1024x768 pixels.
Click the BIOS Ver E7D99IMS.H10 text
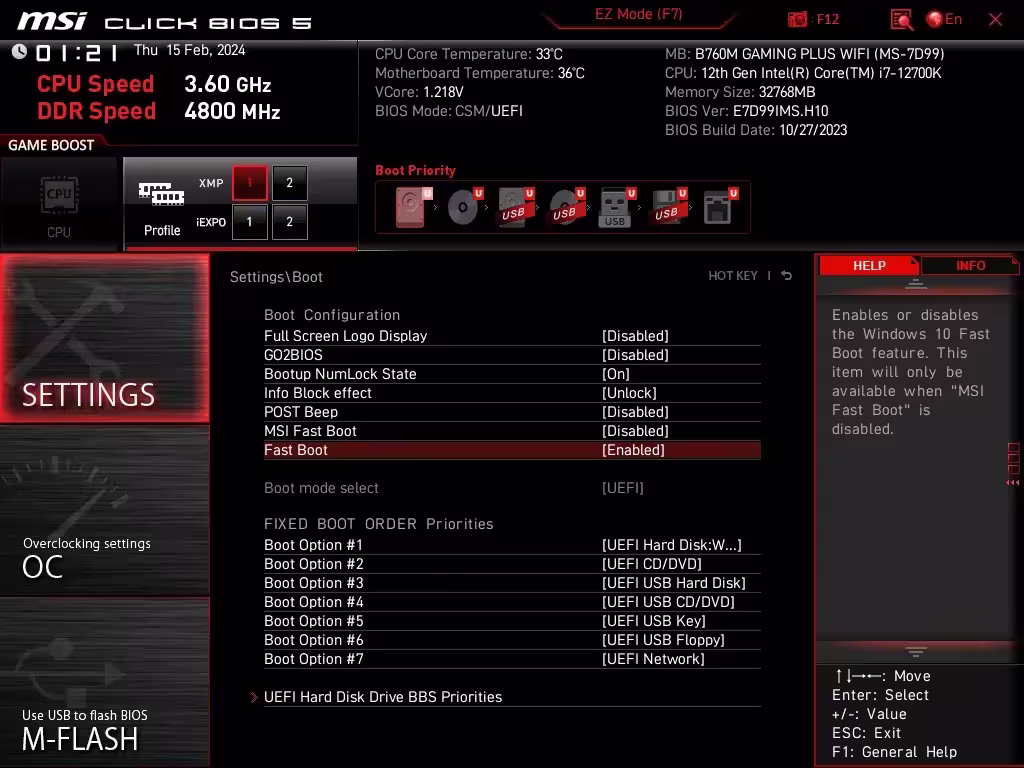coord(746,111)
